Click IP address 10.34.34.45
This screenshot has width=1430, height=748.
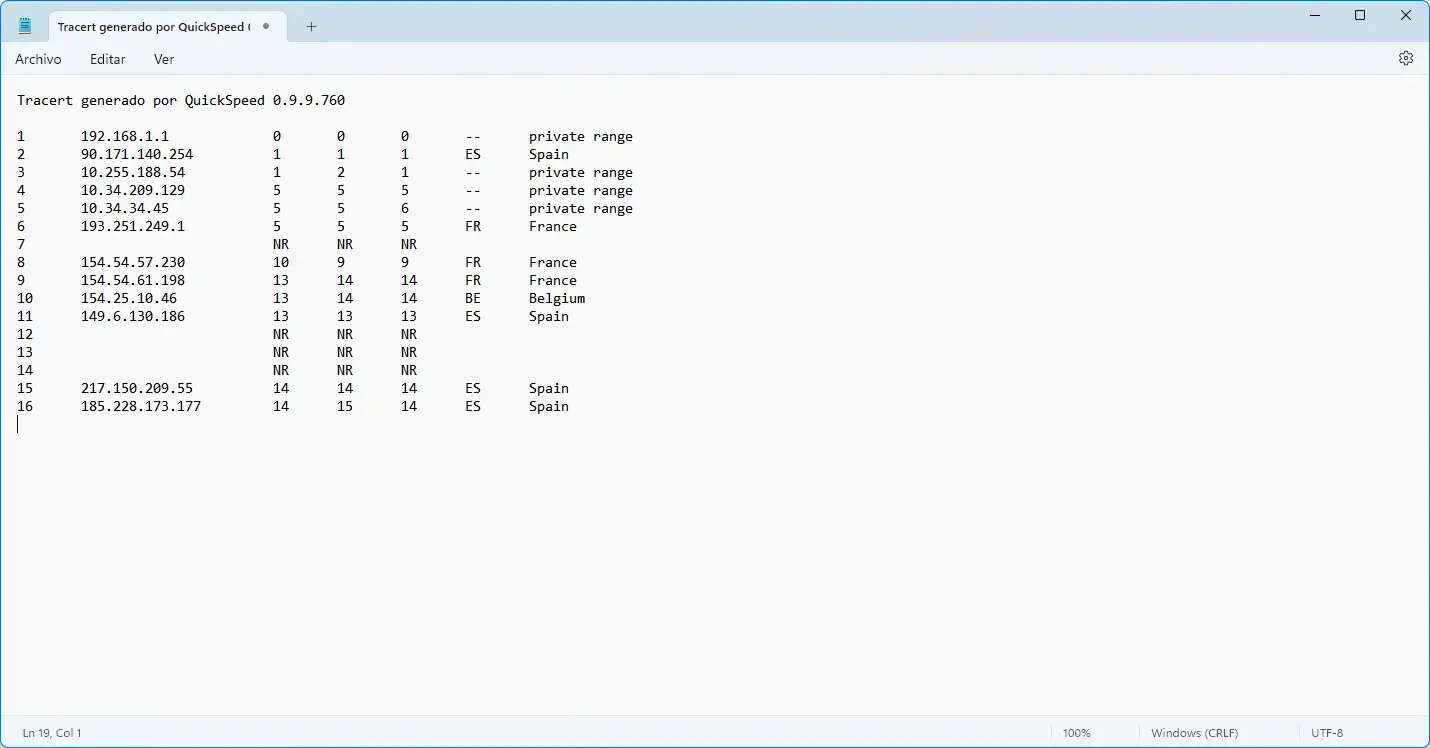pyautogui.click(x=125, y=208)
